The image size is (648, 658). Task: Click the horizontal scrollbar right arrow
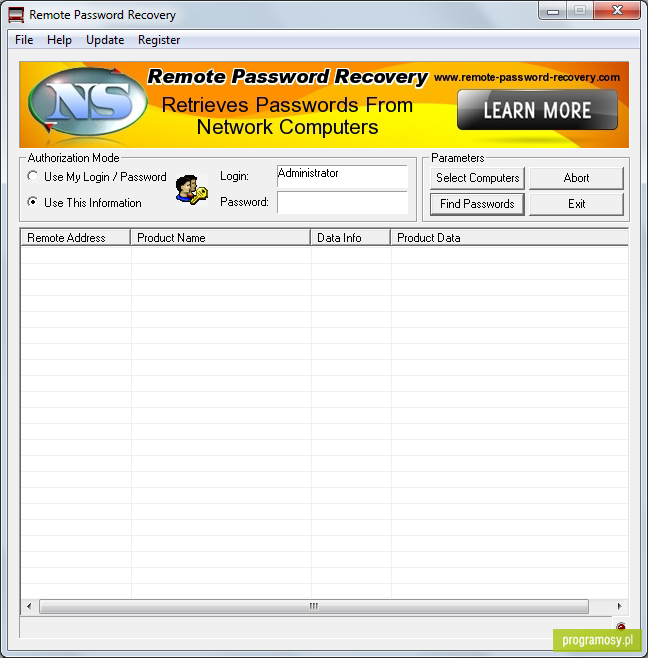click(619, 606)
